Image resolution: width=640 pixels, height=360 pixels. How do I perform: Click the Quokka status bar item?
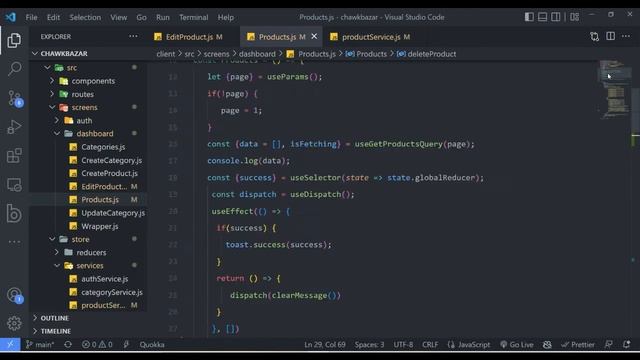click(152, 344)
